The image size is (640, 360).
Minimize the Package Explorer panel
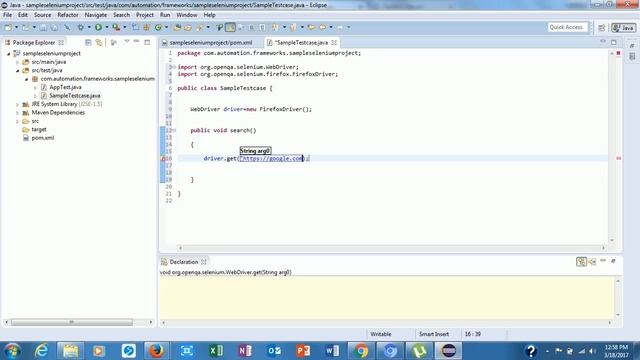click(137, 42)
